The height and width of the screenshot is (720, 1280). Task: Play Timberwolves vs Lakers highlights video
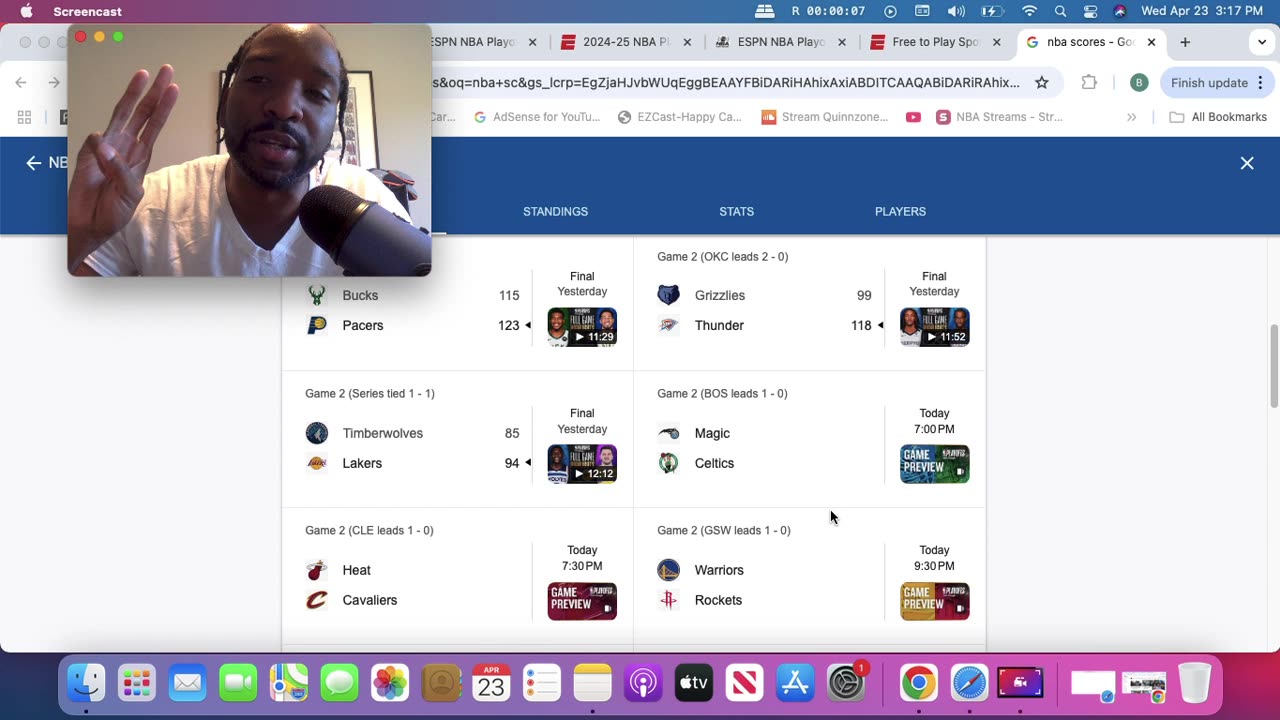582,464
